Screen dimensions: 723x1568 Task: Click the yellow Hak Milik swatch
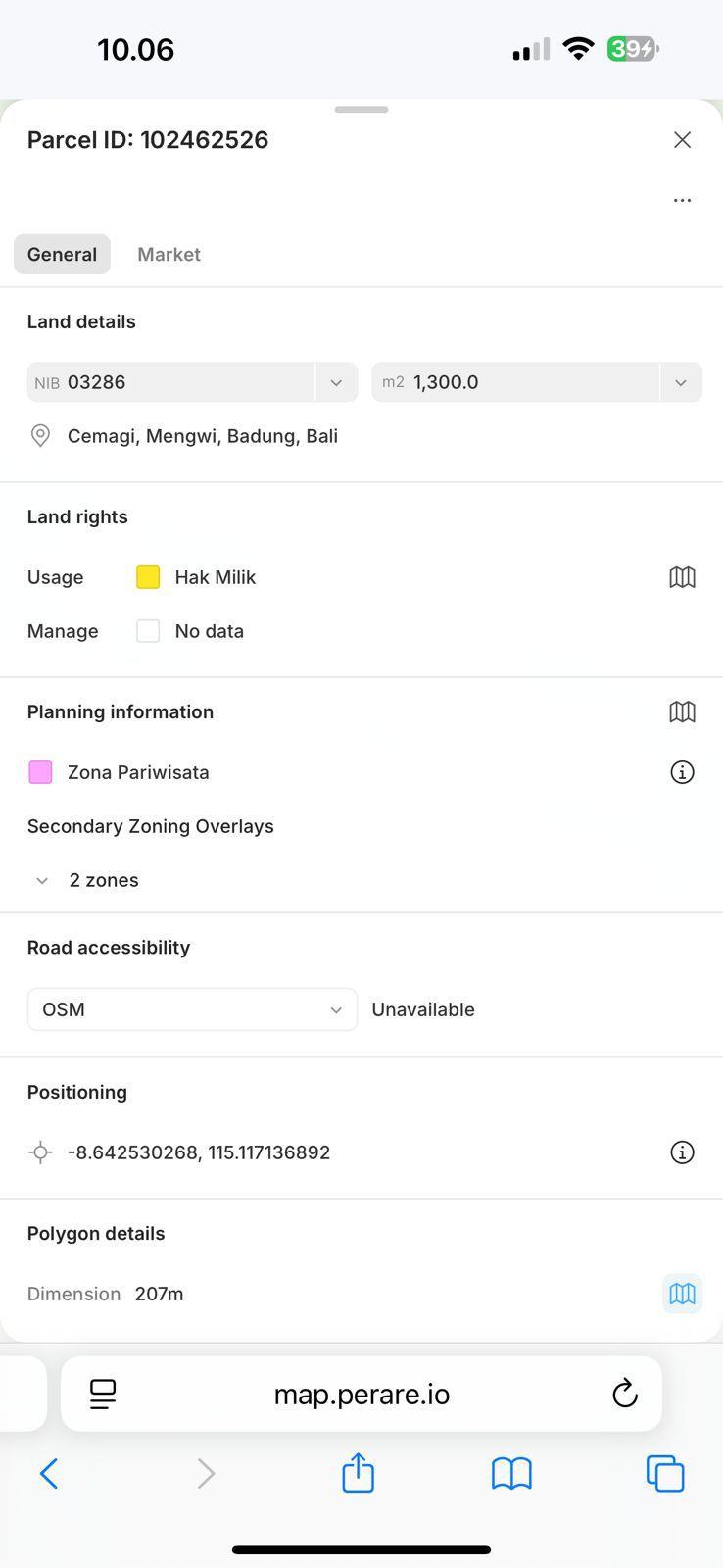pos(148,577)
